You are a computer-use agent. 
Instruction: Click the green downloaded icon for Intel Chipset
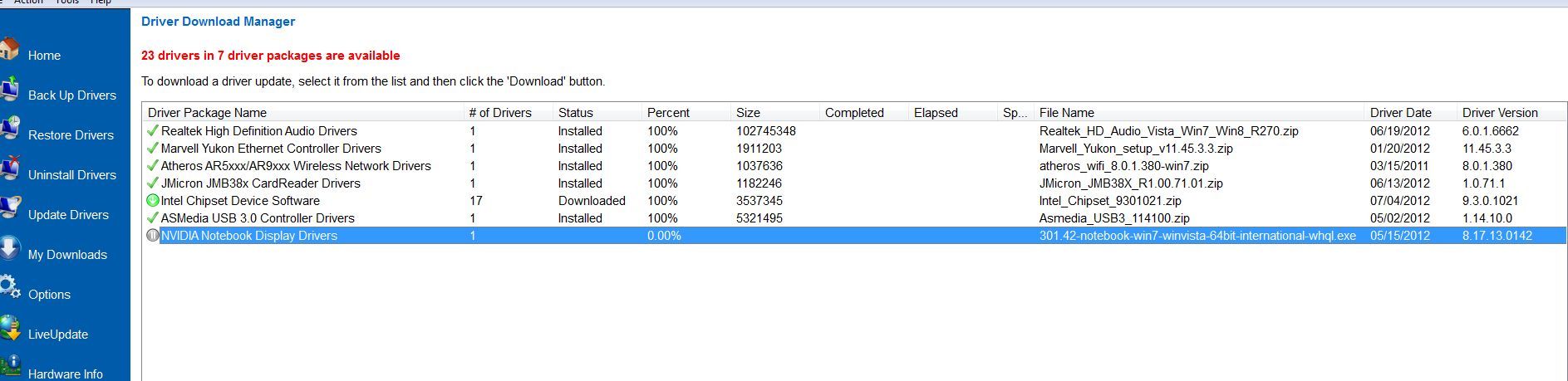point(152,200)
